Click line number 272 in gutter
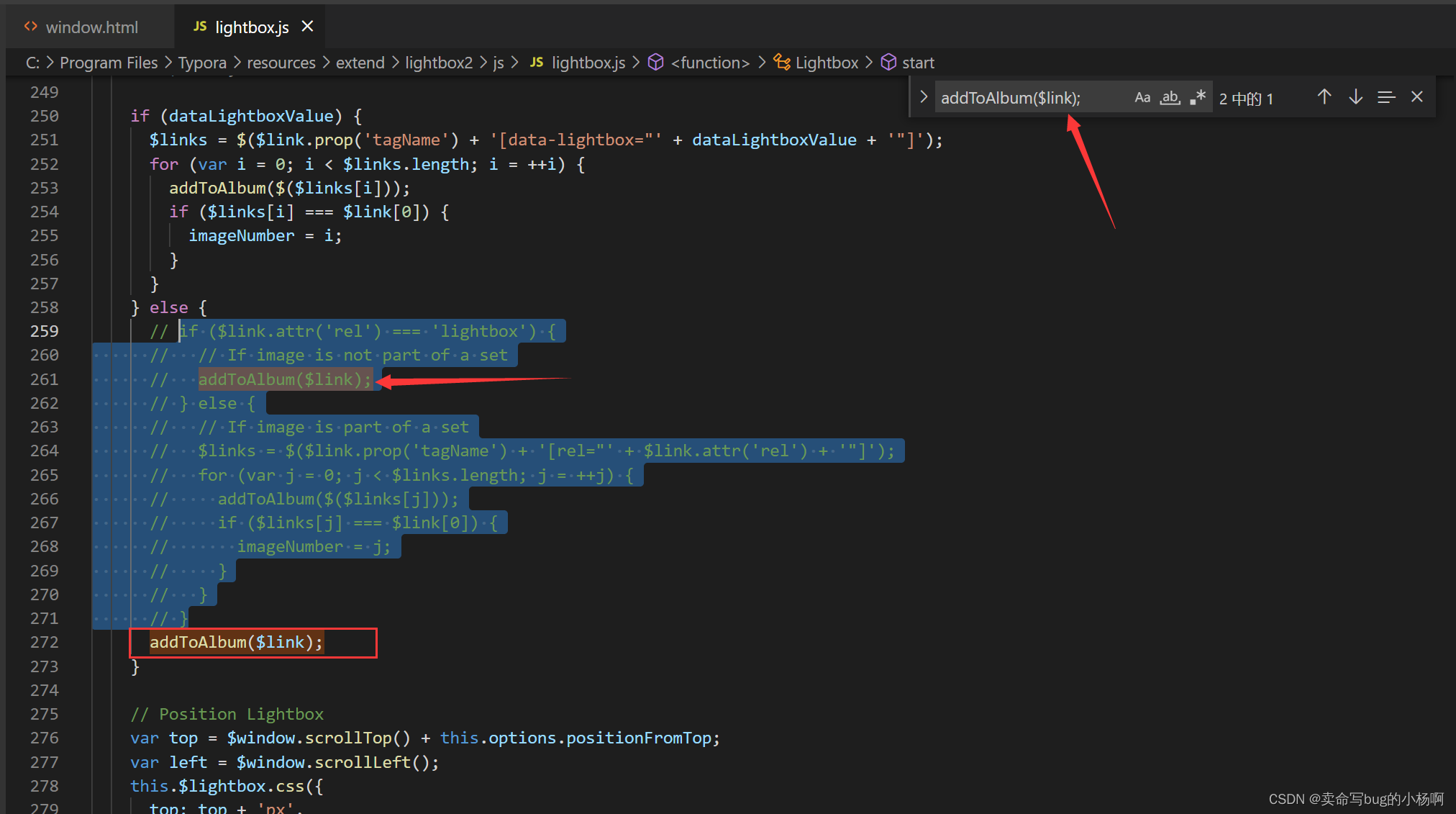 click(x=45, y=642)
